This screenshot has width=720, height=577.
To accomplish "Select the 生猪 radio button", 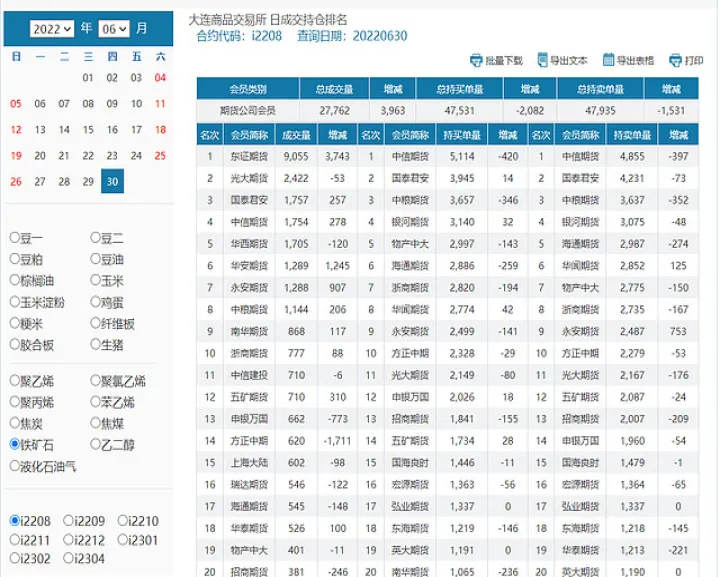I will pyautogui.click(x=96, y=344).
